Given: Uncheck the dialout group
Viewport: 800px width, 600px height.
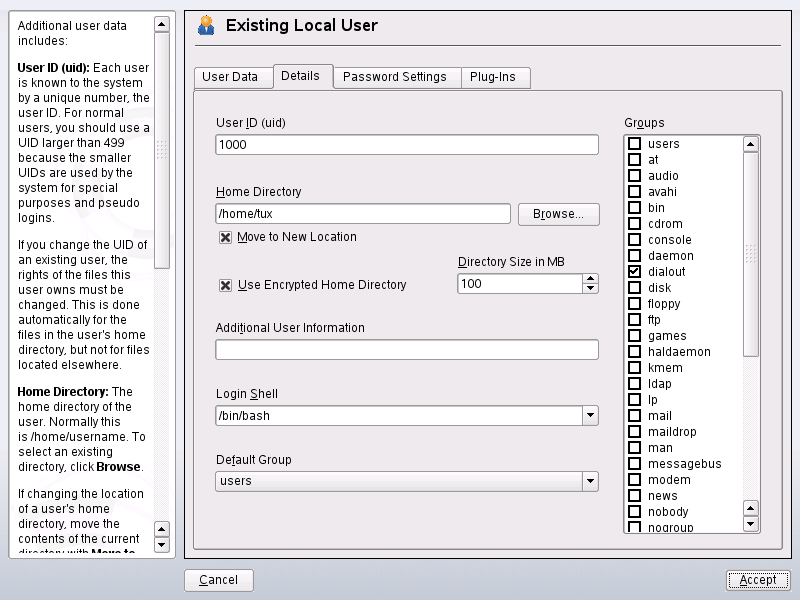Looking at the screenshot, I should point(634,272).
